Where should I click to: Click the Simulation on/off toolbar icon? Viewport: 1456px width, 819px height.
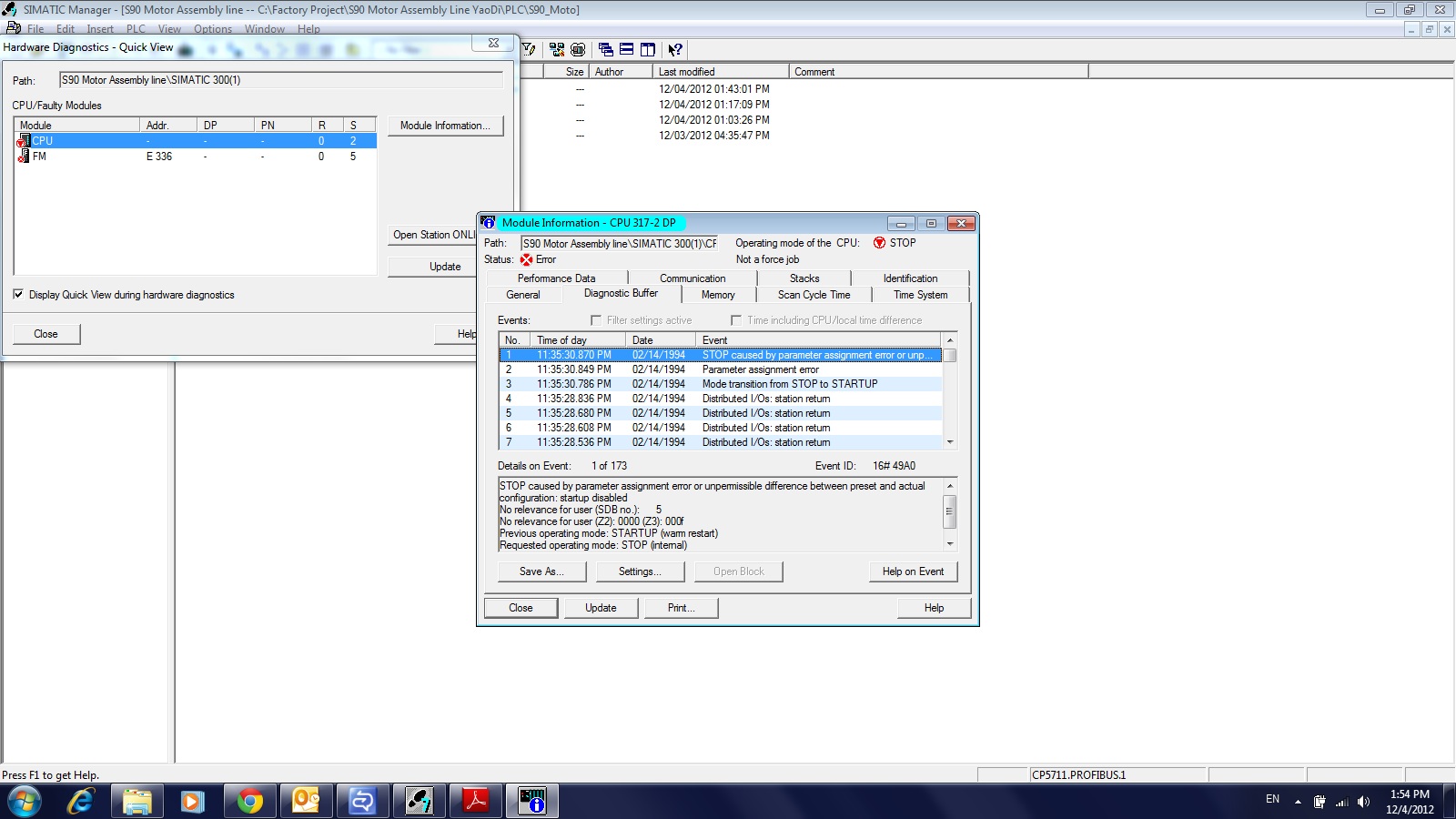(578, 49)
